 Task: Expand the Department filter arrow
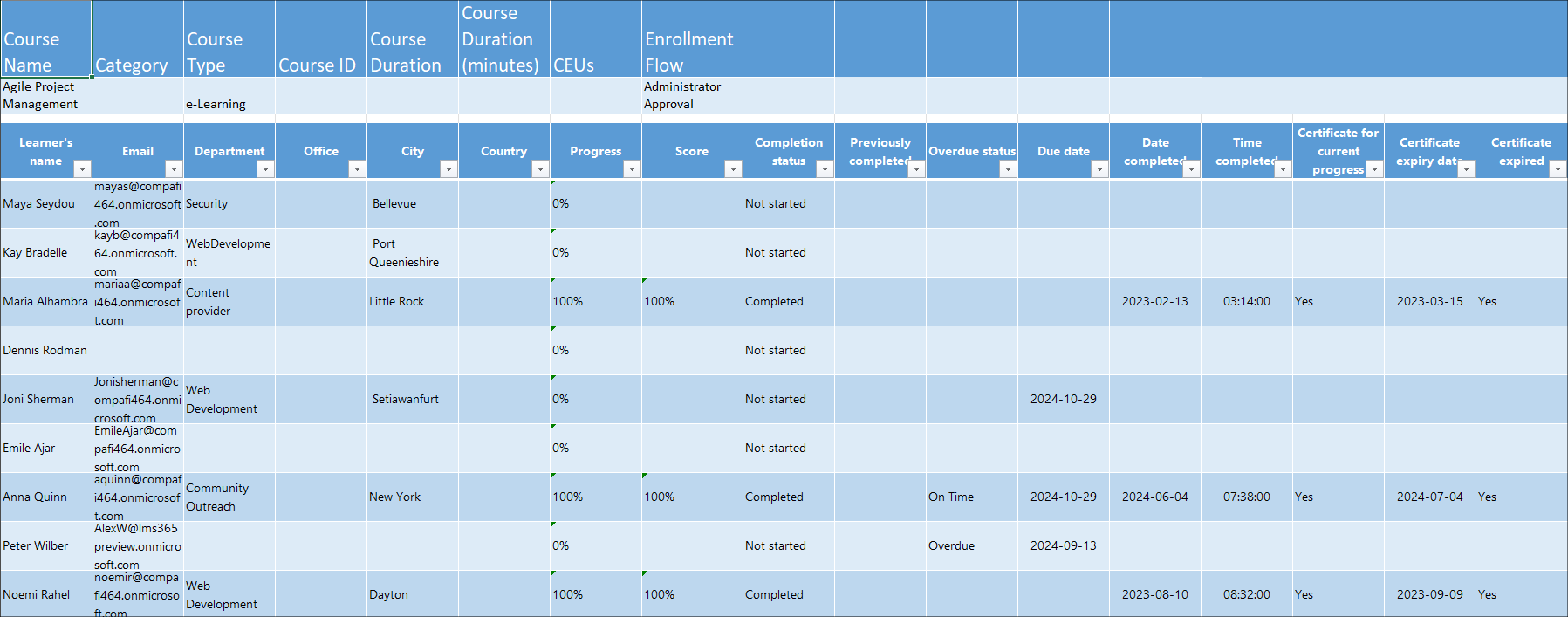[265, 169]
